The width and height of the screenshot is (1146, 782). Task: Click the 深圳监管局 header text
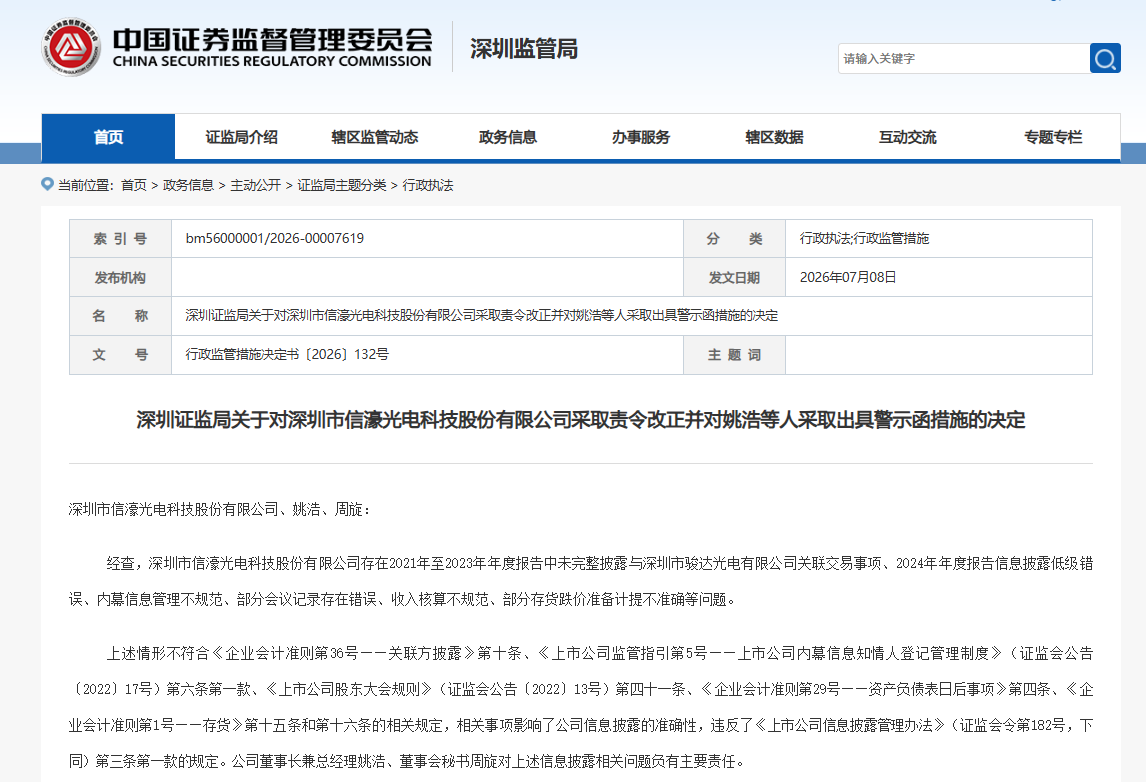click(523, 49)
